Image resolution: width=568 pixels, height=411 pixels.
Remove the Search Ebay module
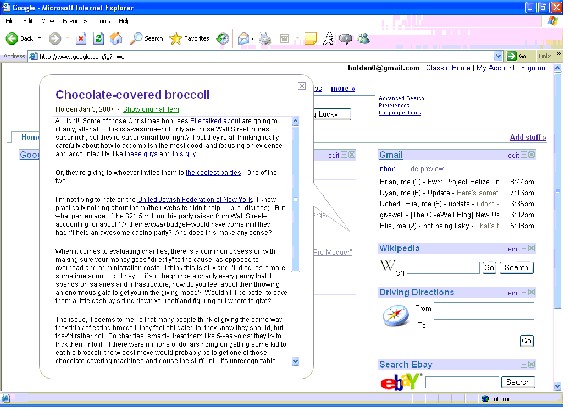[x=531, y=364]
